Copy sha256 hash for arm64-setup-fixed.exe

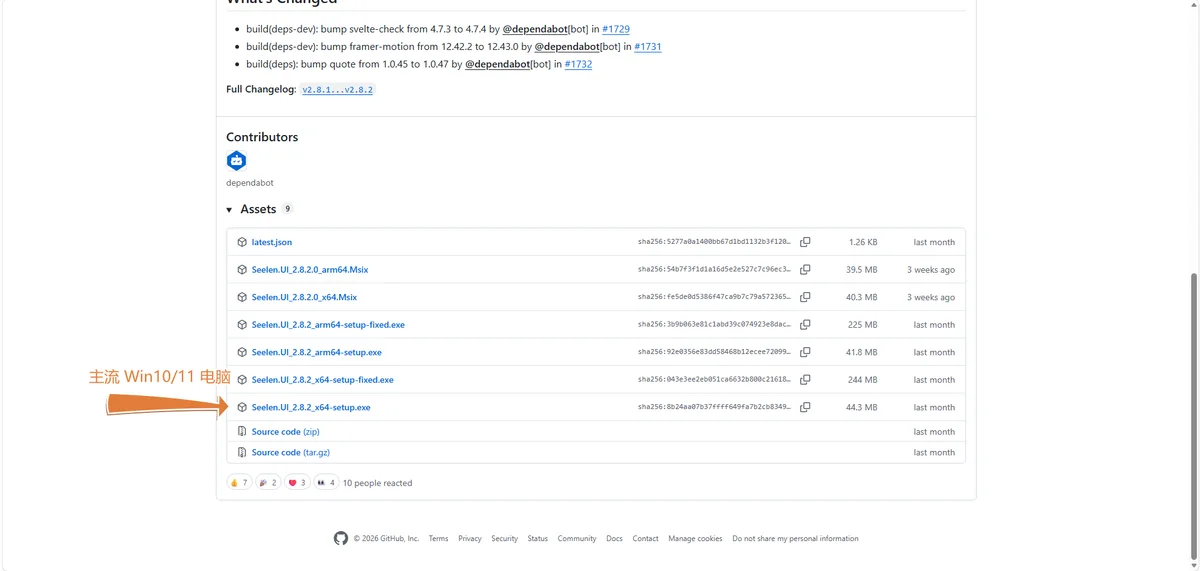pyautogui.click(x=805, y=325)
